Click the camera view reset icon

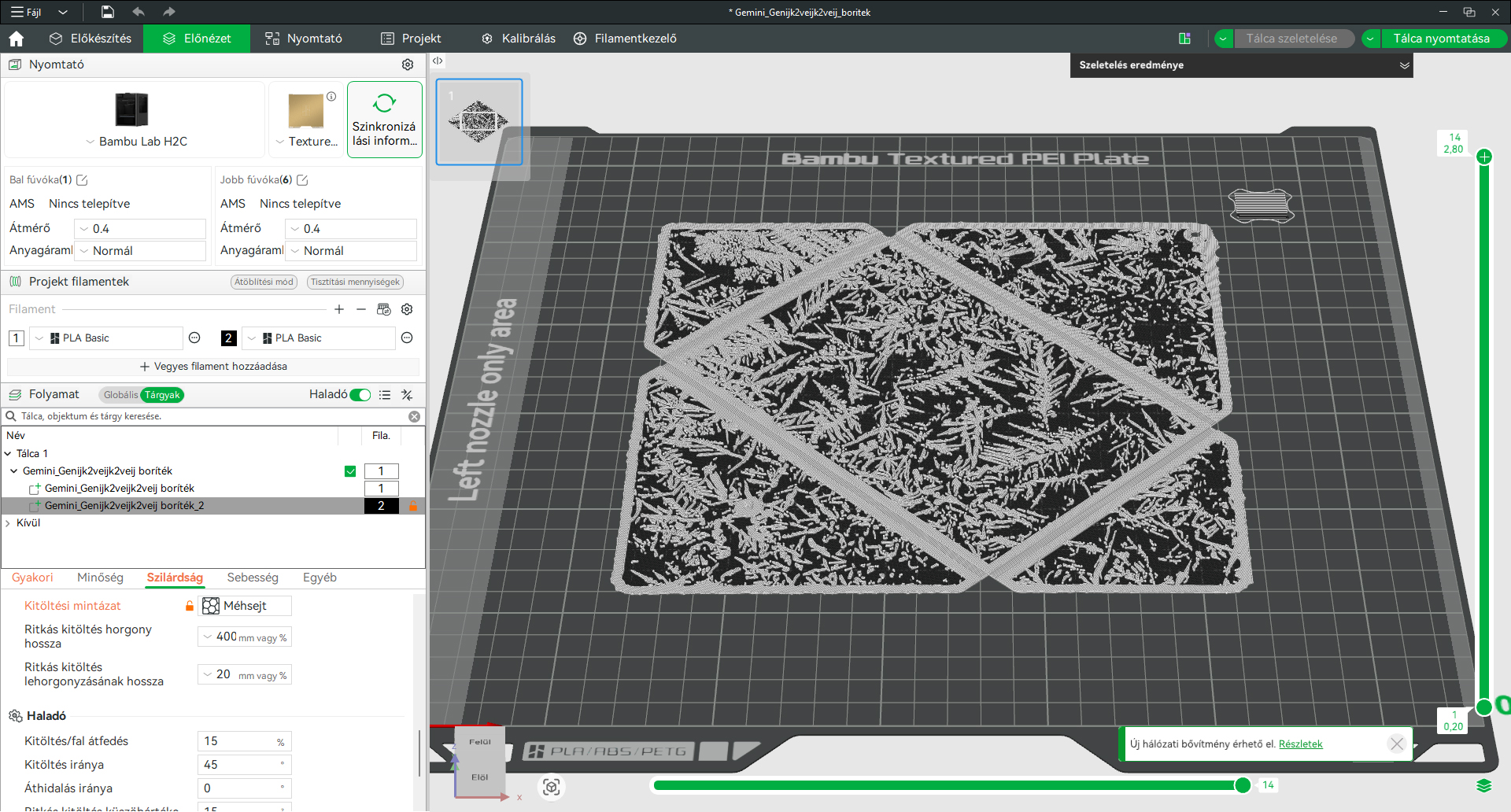point(552,787)
